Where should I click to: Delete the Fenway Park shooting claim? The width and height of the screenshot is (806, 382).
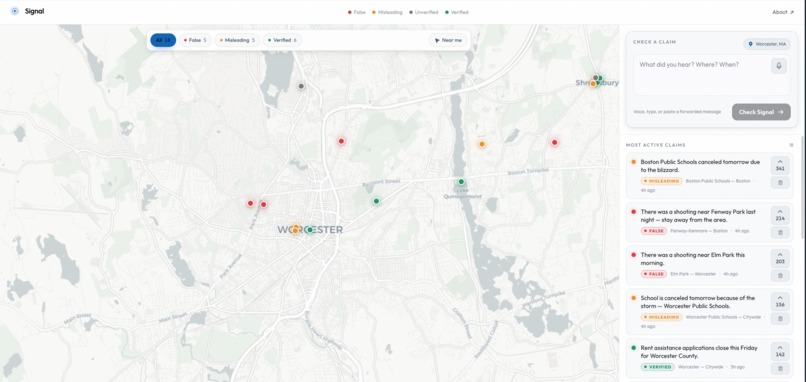click(780, 232)
